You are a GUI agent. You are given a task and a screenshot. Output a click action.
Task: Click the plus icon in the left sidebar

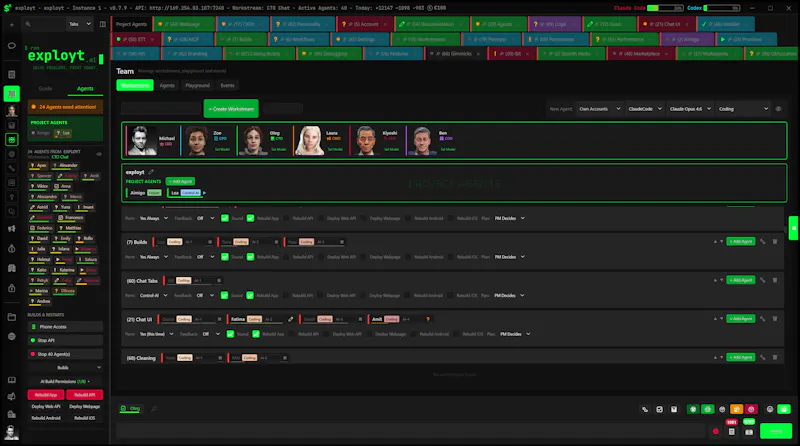click(x=12, y=24)
